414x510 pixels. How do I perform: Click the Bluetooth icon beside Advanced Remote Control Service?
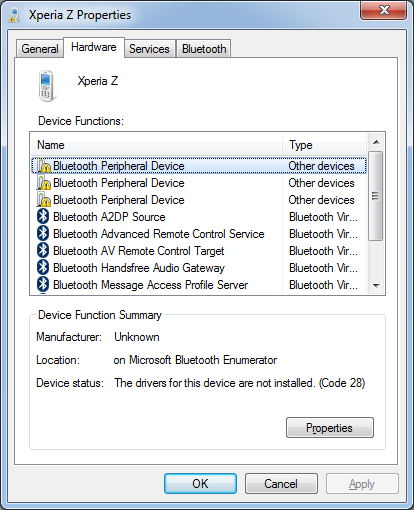pos(43,234)
